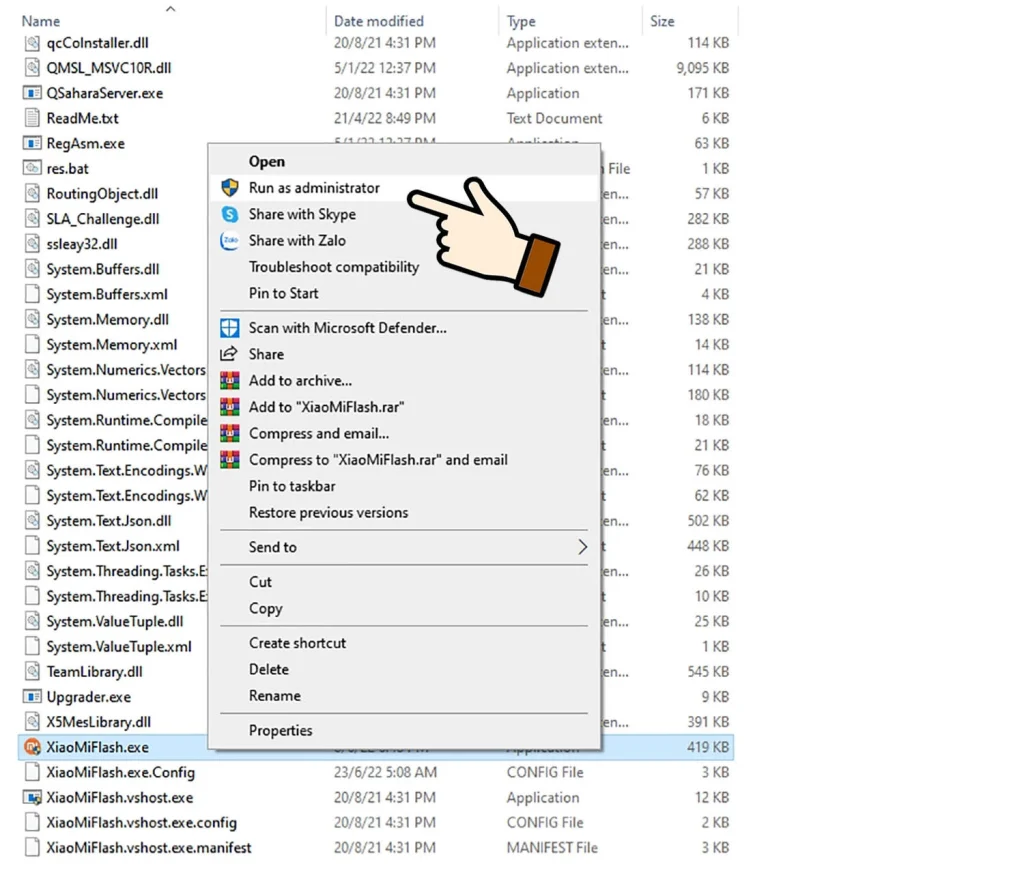
Task: Click the Share arrow icon
Action: click(x=230, y=354)
